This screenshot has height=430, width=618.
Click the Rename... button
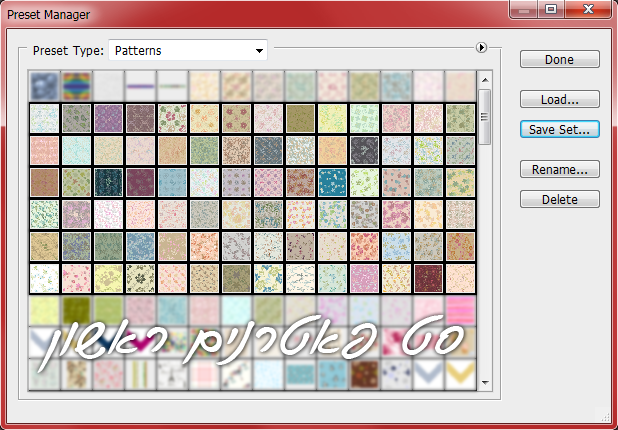(x=559, y=169)
